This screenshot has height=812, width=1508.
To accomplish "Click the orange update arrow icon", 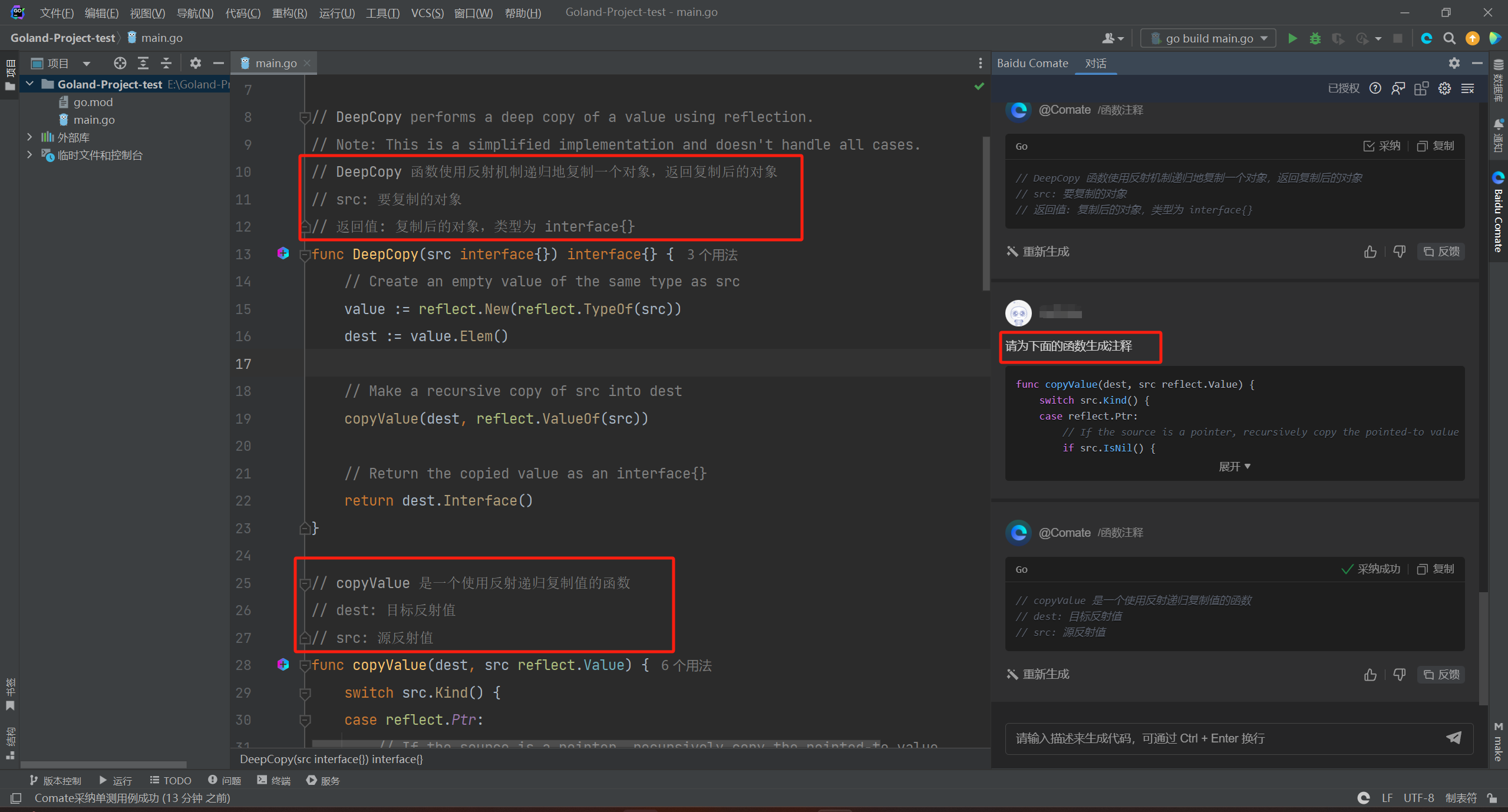I will (1472, 38).
